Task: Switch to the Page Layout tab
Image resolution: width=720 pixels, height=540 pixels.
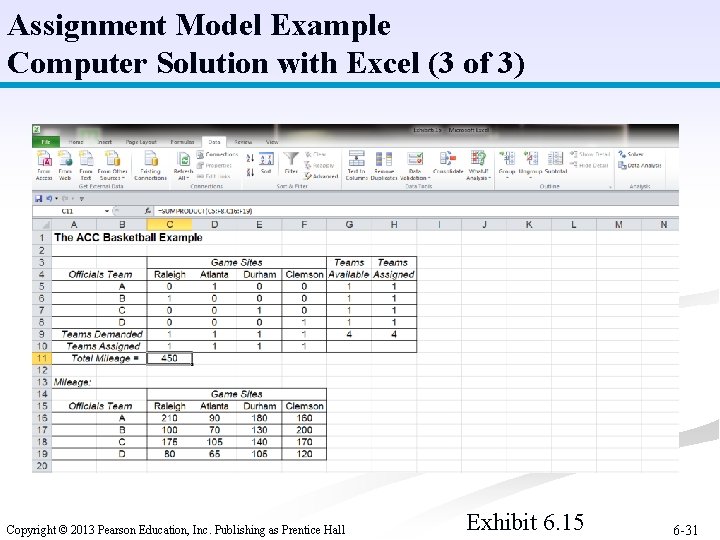Action: 141,142
